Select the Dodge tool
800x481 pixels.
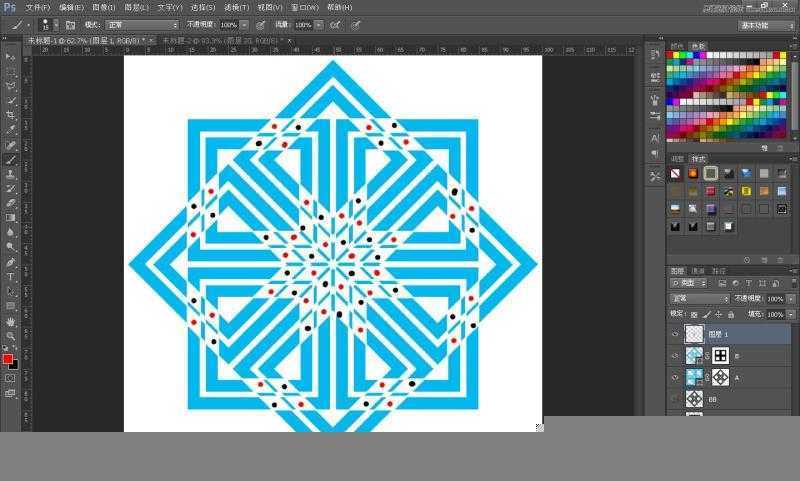10,247
